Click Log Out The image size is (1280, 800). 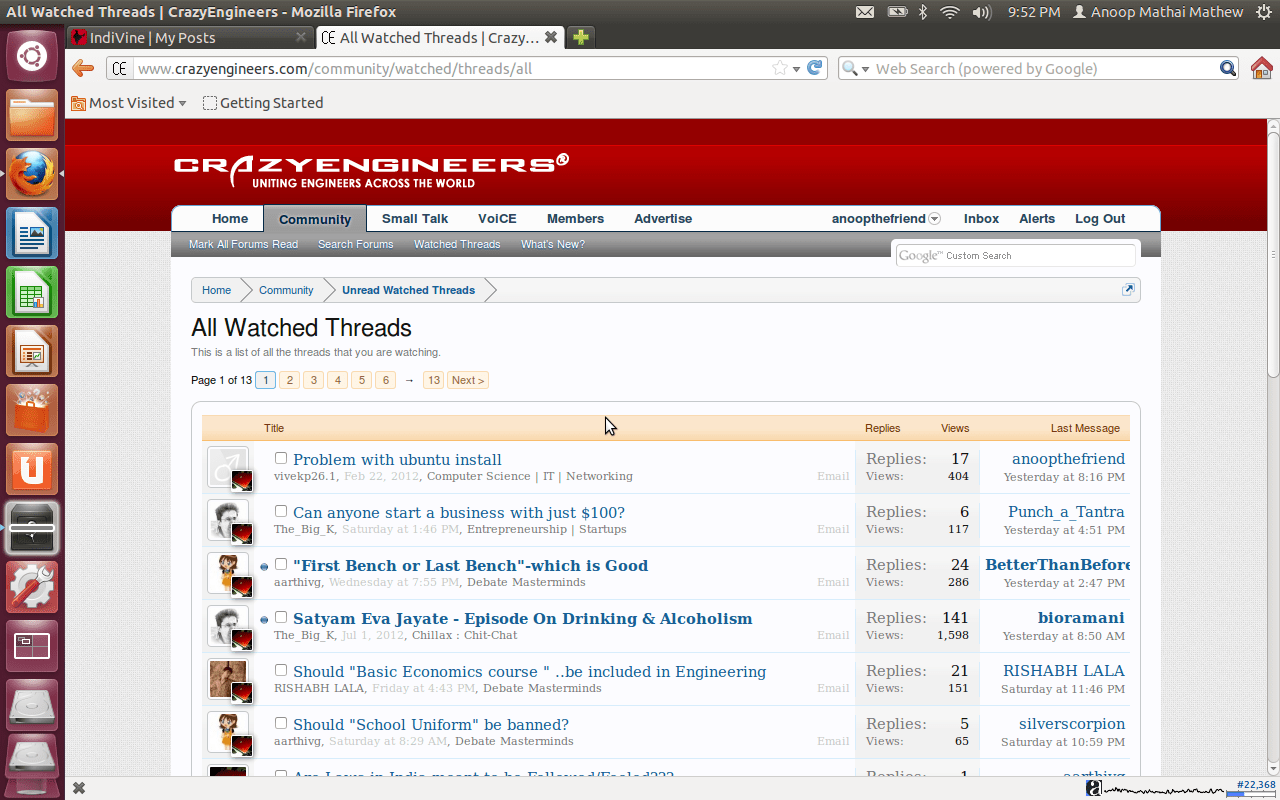(1100, 219)
